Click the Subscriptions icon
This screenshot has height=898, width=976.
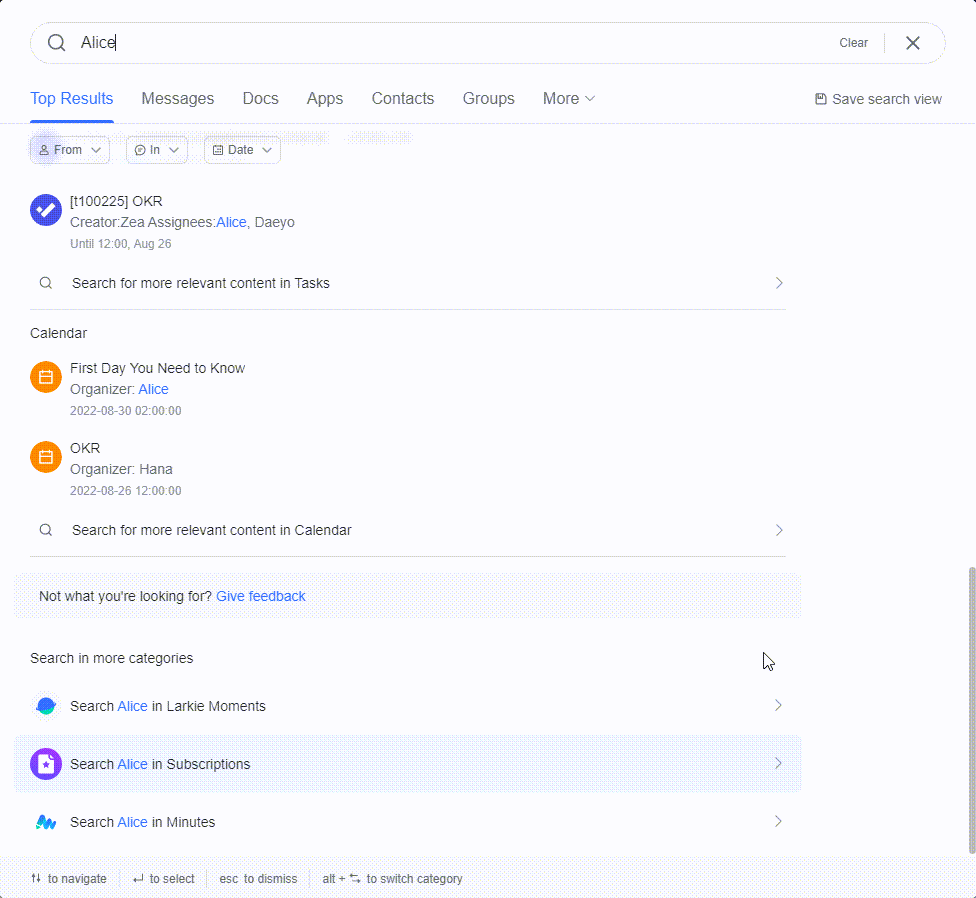click(45, 764)
